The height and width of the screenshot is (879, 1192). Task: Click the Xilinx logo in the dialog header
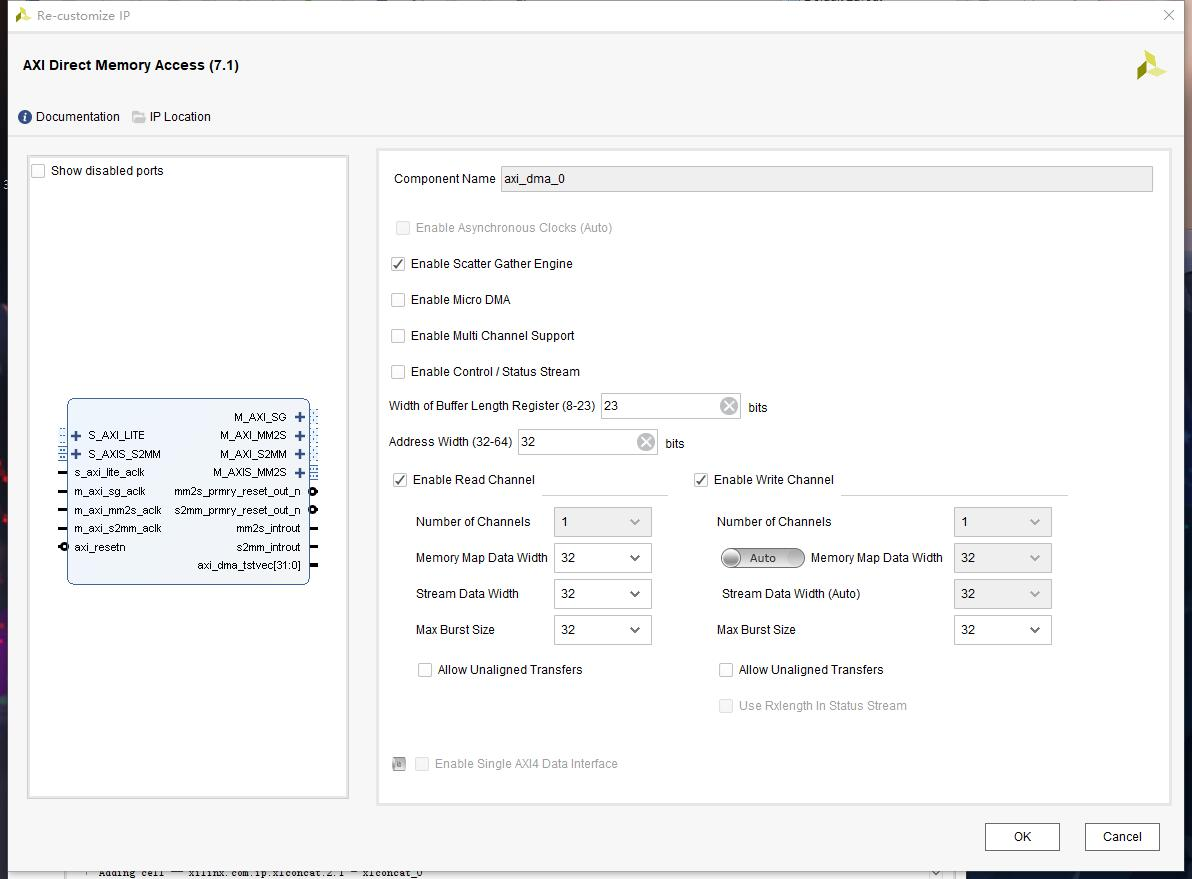(1150, 64)
